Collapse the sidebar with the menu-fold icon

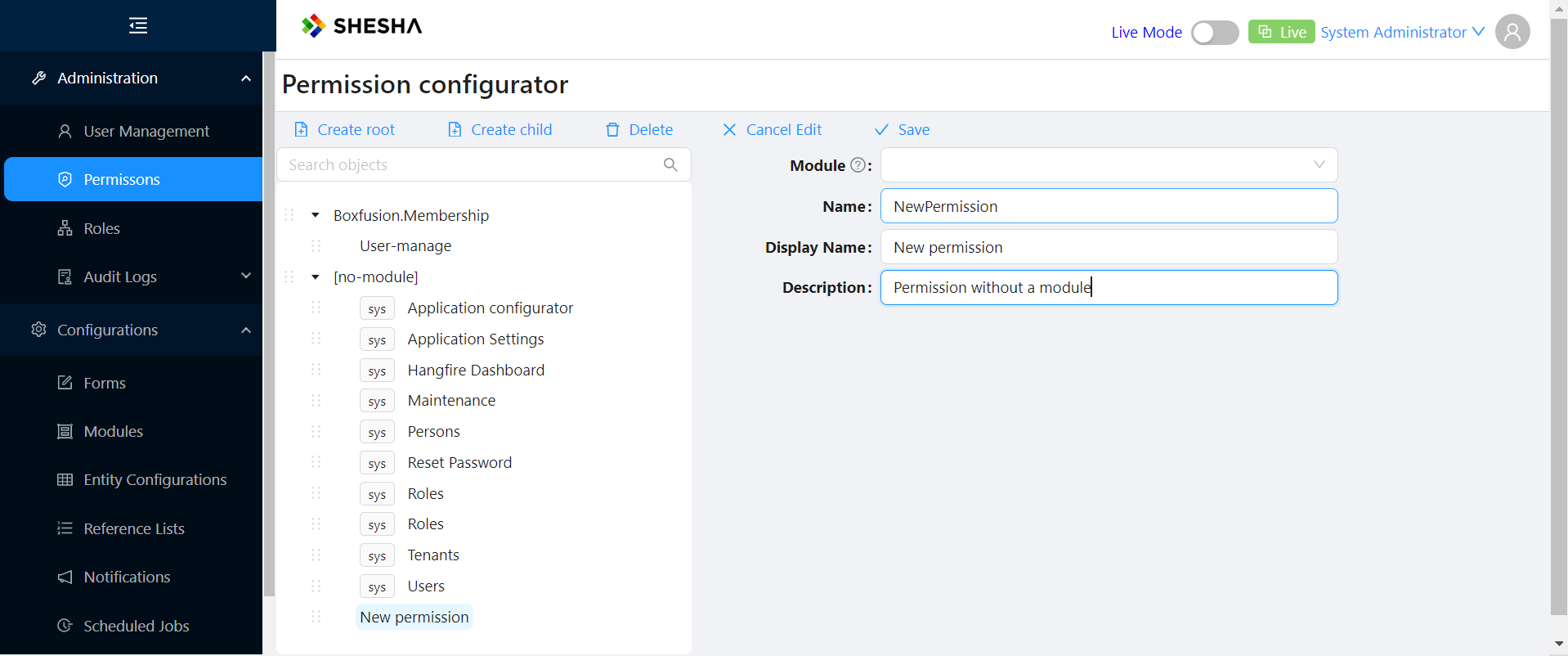click(138, 25)
